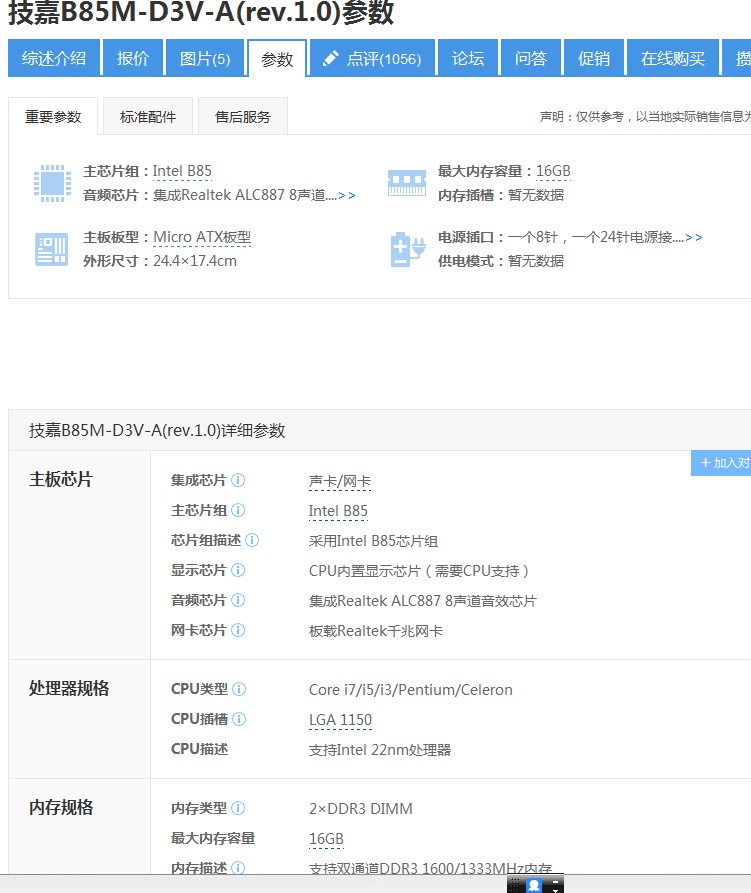Open the 点评(1056) reviews tab
The width and height of the screenshot is (751, 893).
(373, 58)
